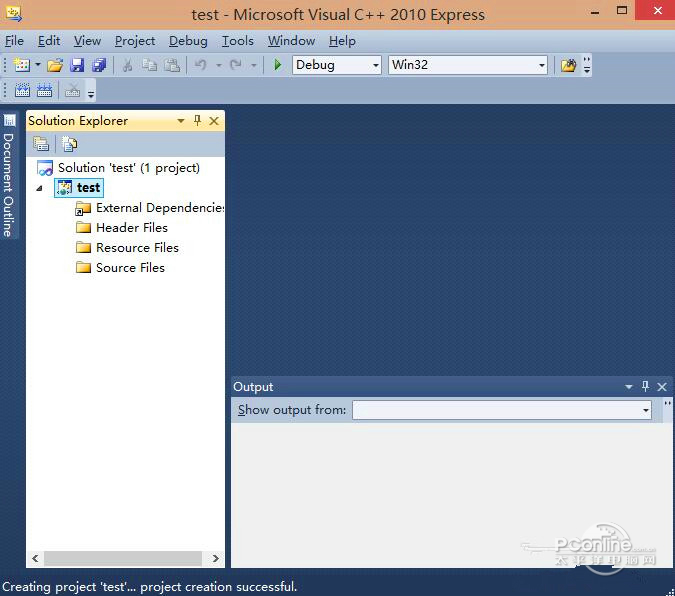Click the Visual C++ application icon in title bar
675x596 pixels.
13,14
